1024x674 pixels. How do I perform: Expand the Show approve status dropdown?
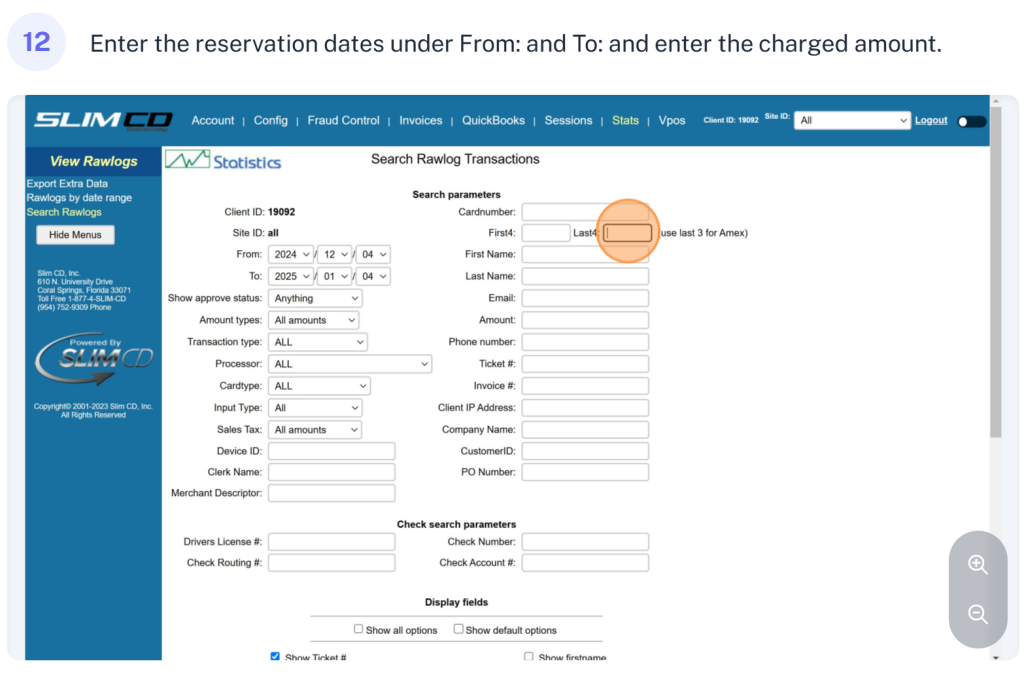click(315, 298)
